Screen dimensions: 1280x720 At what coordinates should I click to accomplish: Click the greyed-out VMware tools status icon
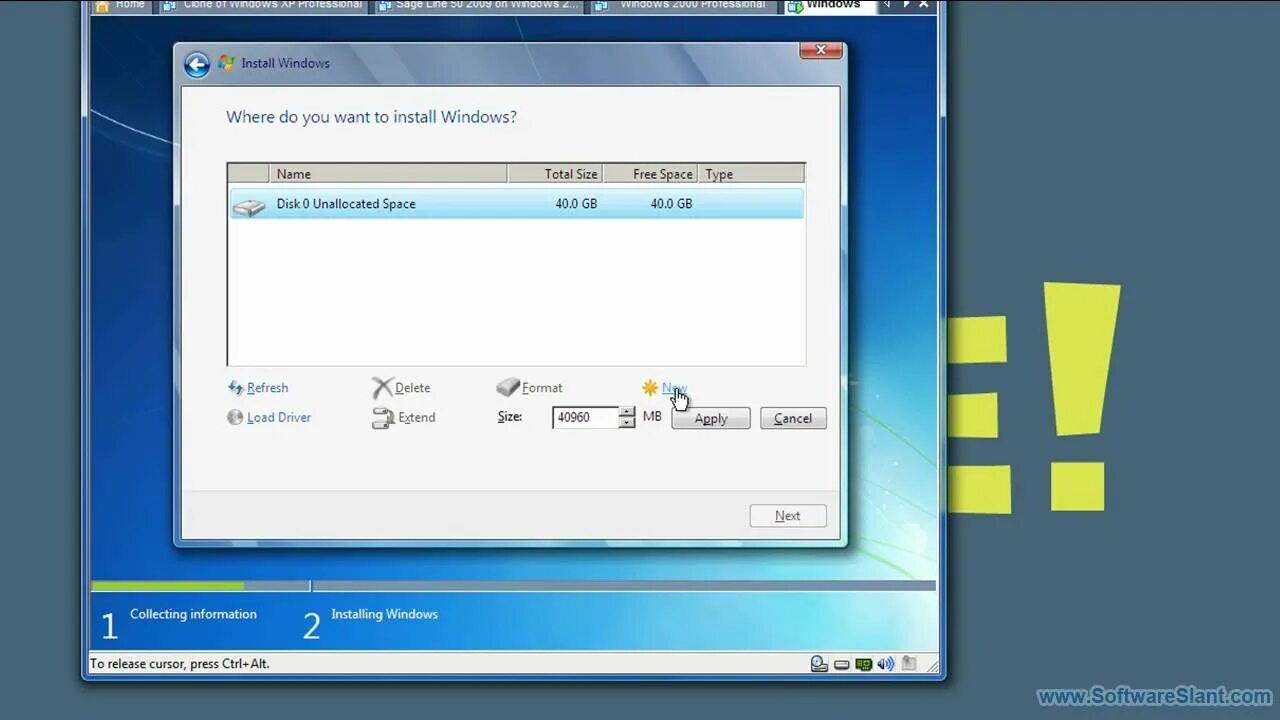pos(908,663)
